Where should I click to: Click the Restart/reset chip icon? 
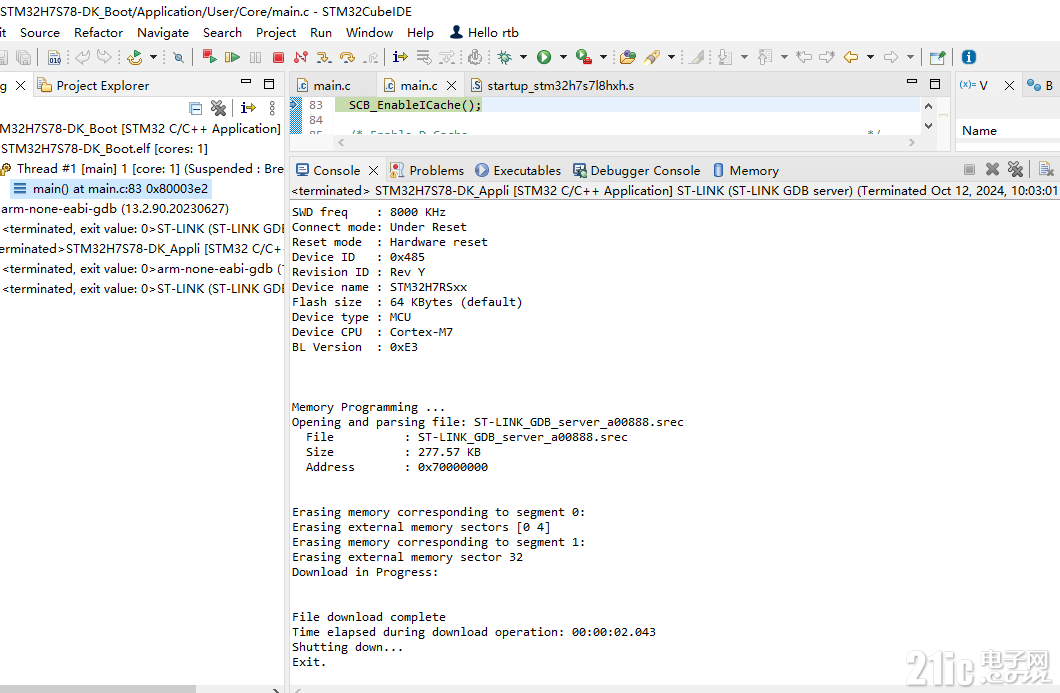point(135,57)
